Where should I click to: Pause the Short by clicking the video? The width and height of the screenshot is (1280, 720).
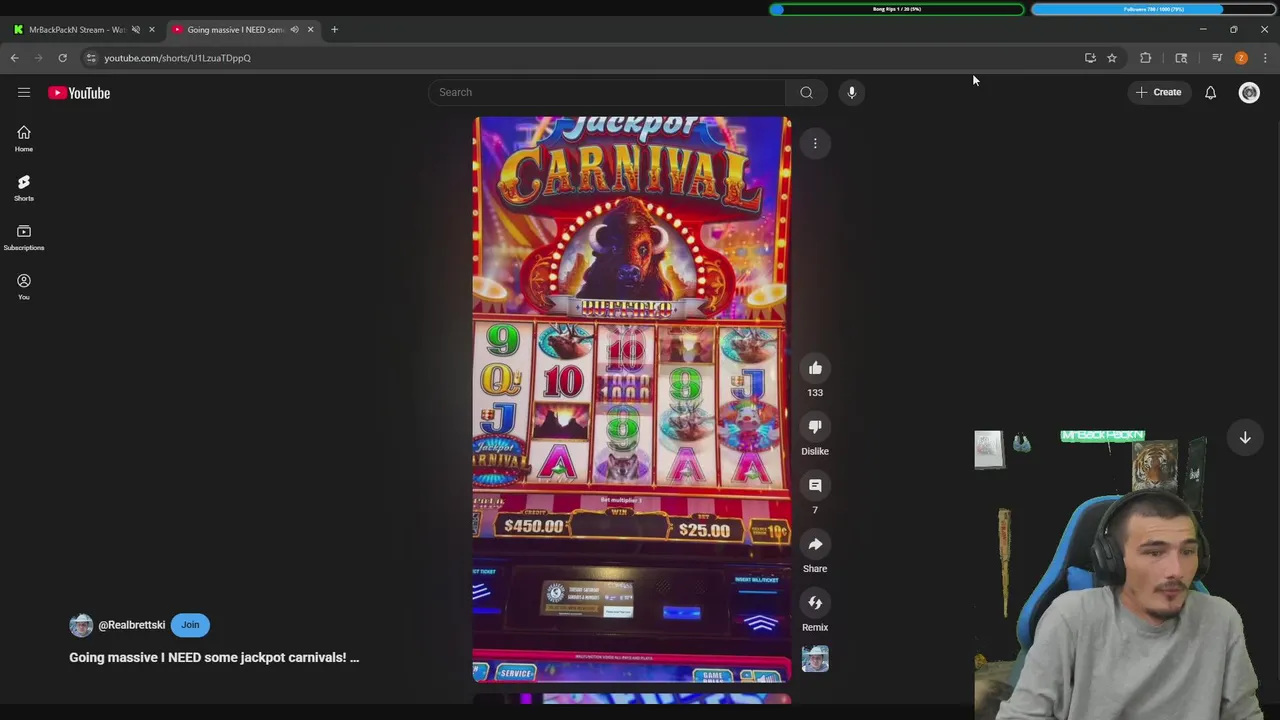click(632, 398)
